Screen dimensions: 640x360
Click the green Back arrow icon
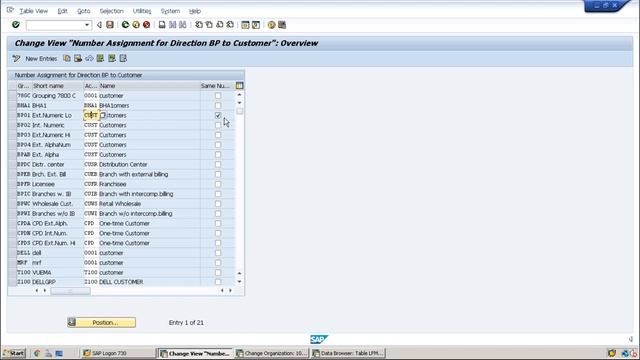(x=125, y=25)
